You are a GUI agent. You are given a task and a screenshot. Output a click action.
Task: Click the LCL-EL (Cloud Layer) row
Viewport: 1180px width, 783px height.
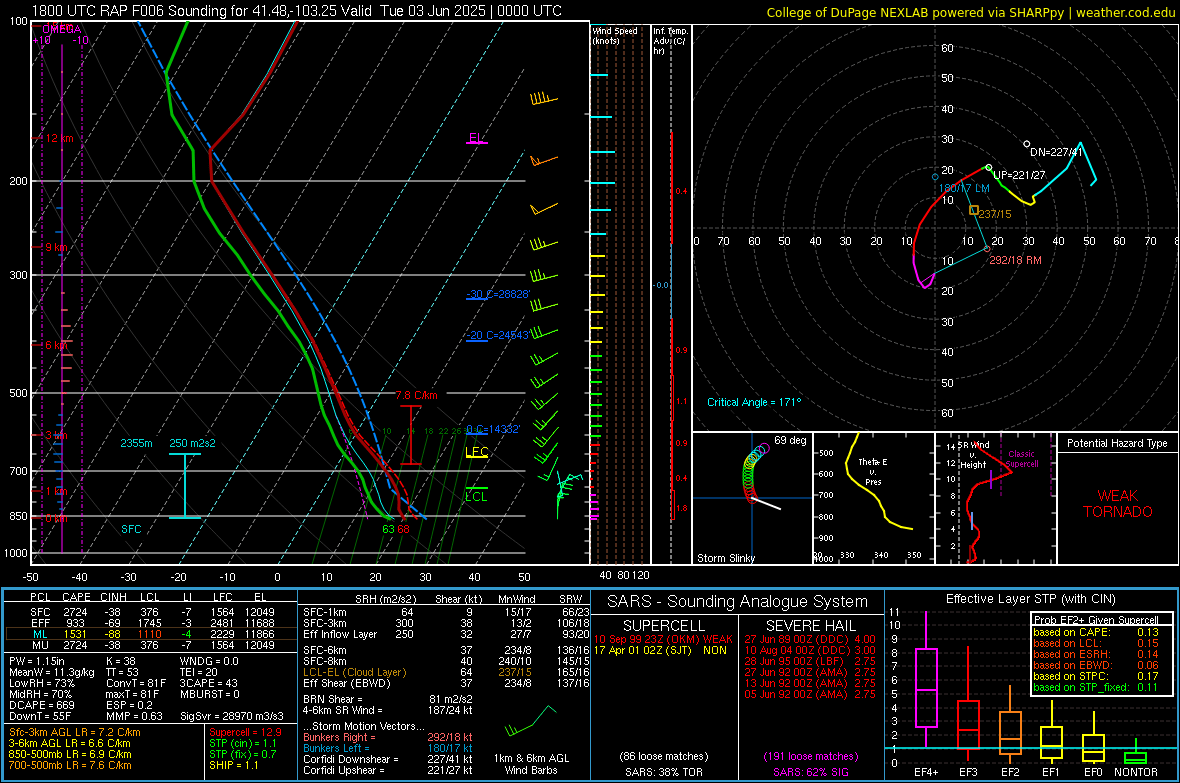pos(446,672)
